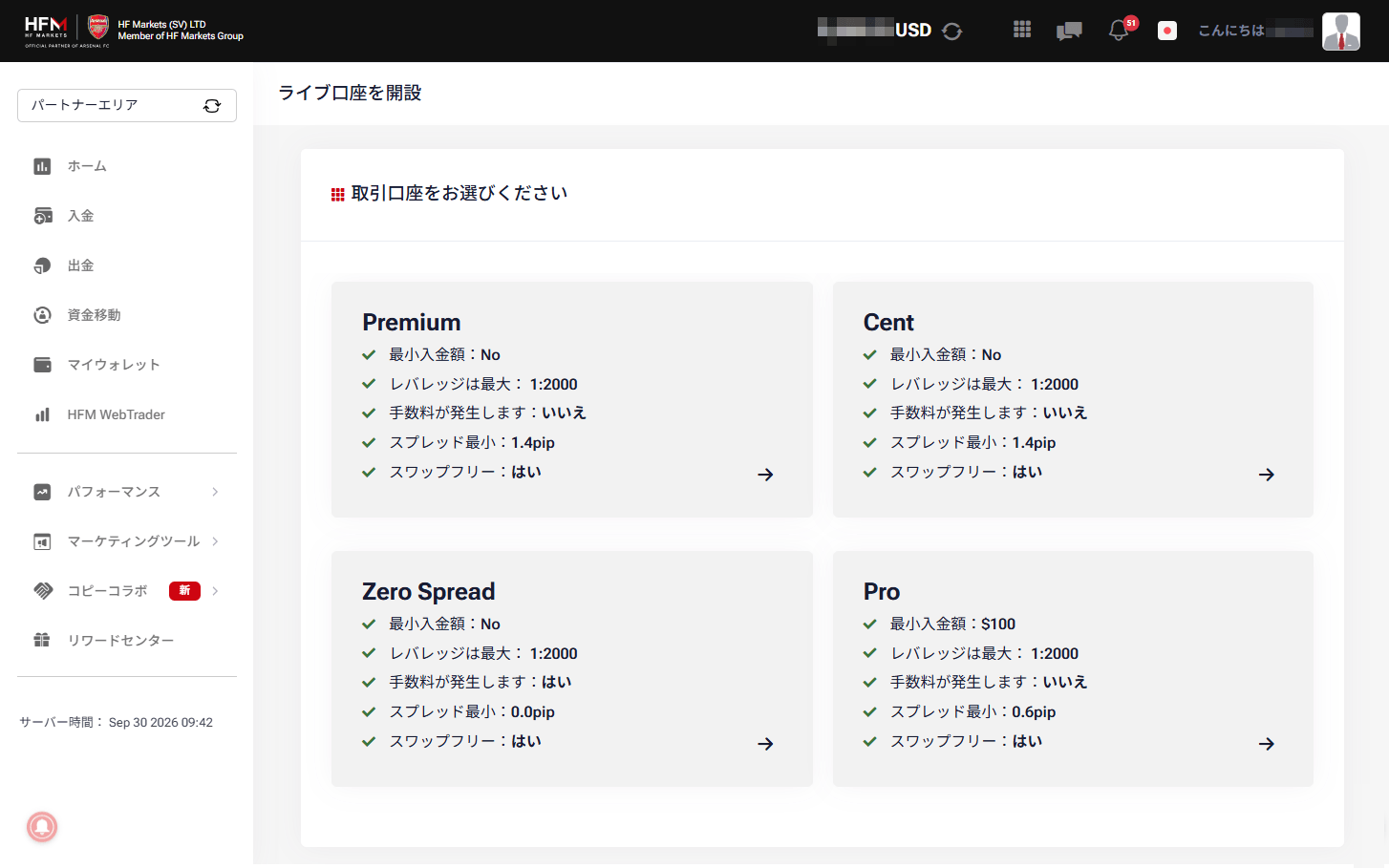The width and height of the screenshot is (1389, 868).
Task: Expand パフォーマンス submenu
Action: (127, 492)
